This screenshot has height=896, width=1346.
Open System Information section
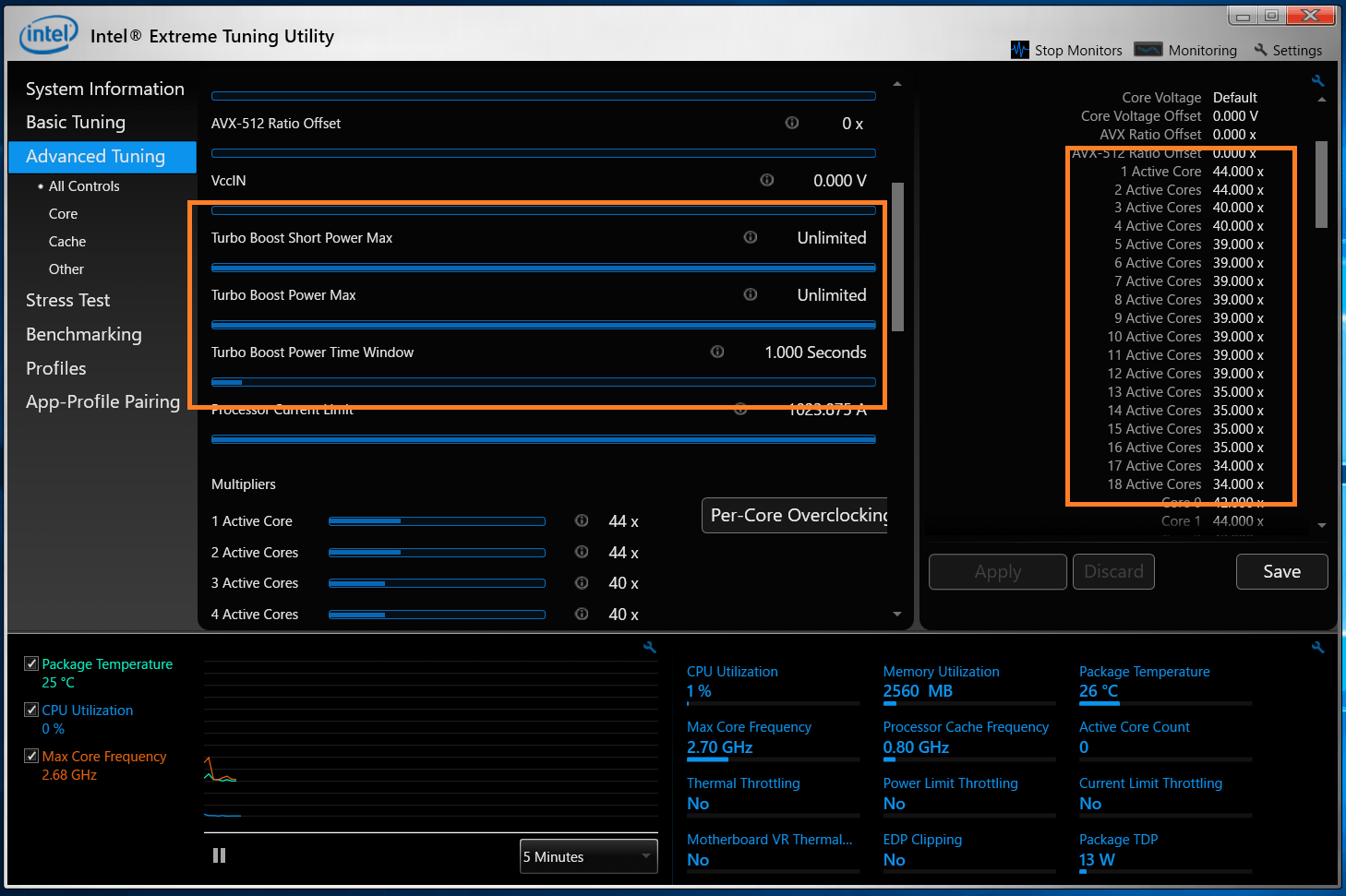[x=104, y=89]
